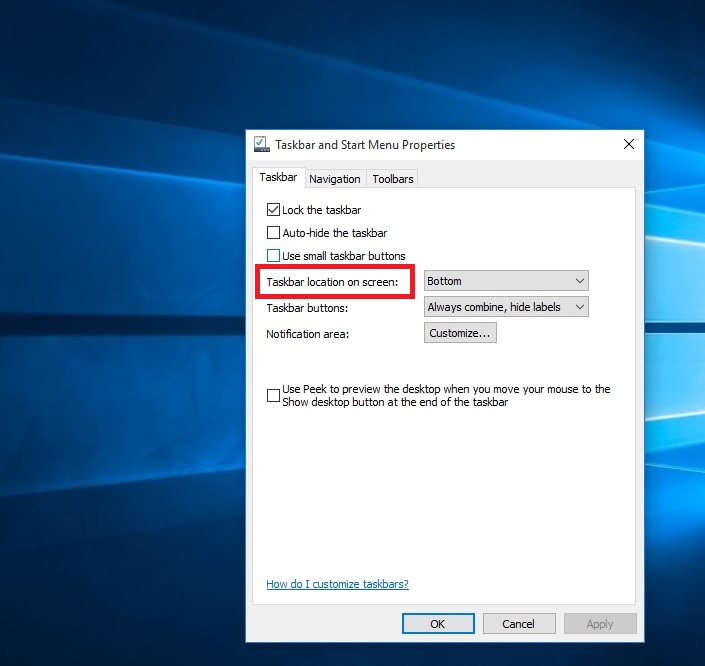Expand the taskbar location dropdown showing Bottom
705x666 pixels.
(506, 281)
